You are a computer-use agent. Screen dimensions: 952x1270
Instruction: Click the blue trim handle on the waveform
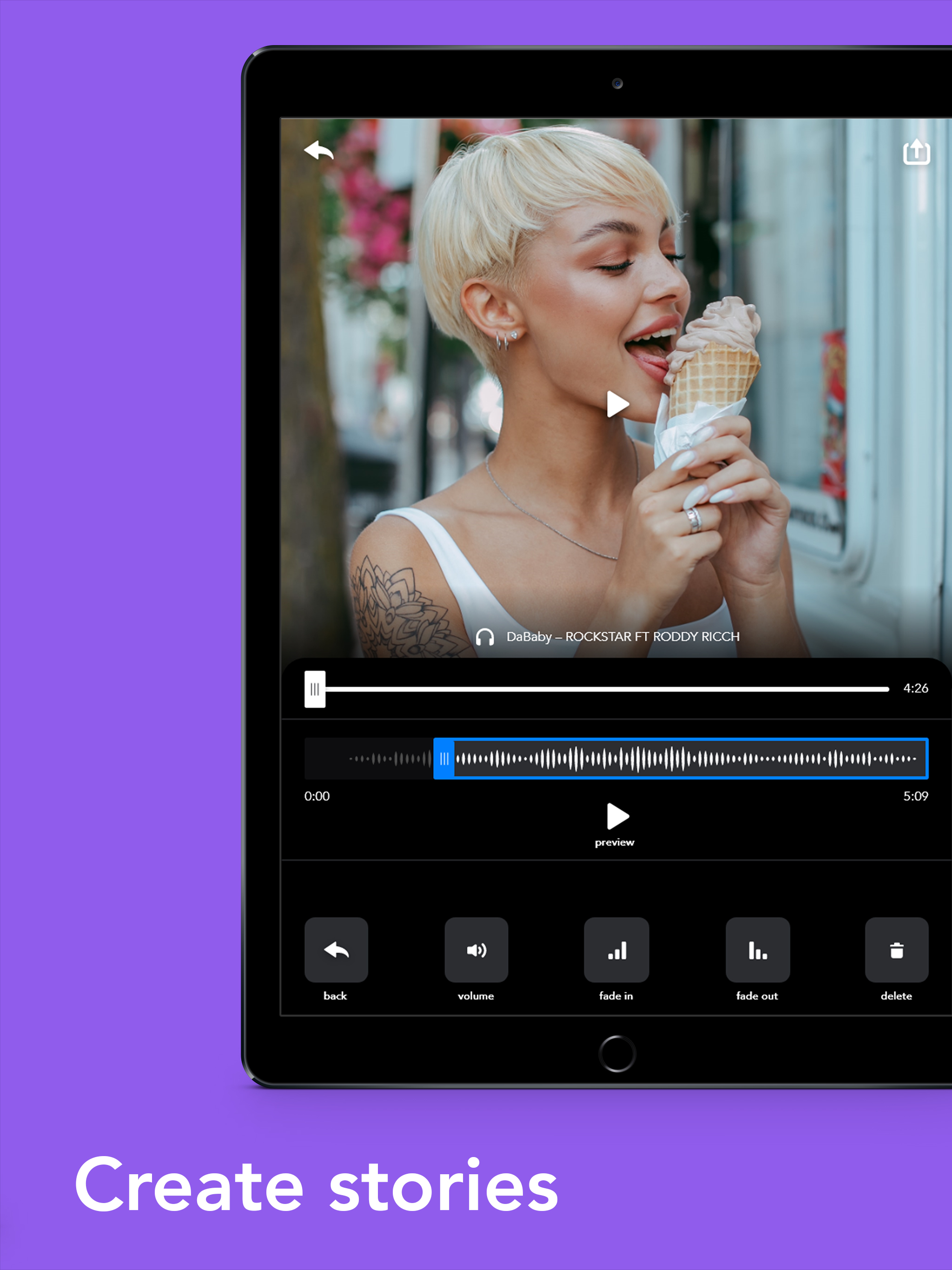tap(444, 759)
